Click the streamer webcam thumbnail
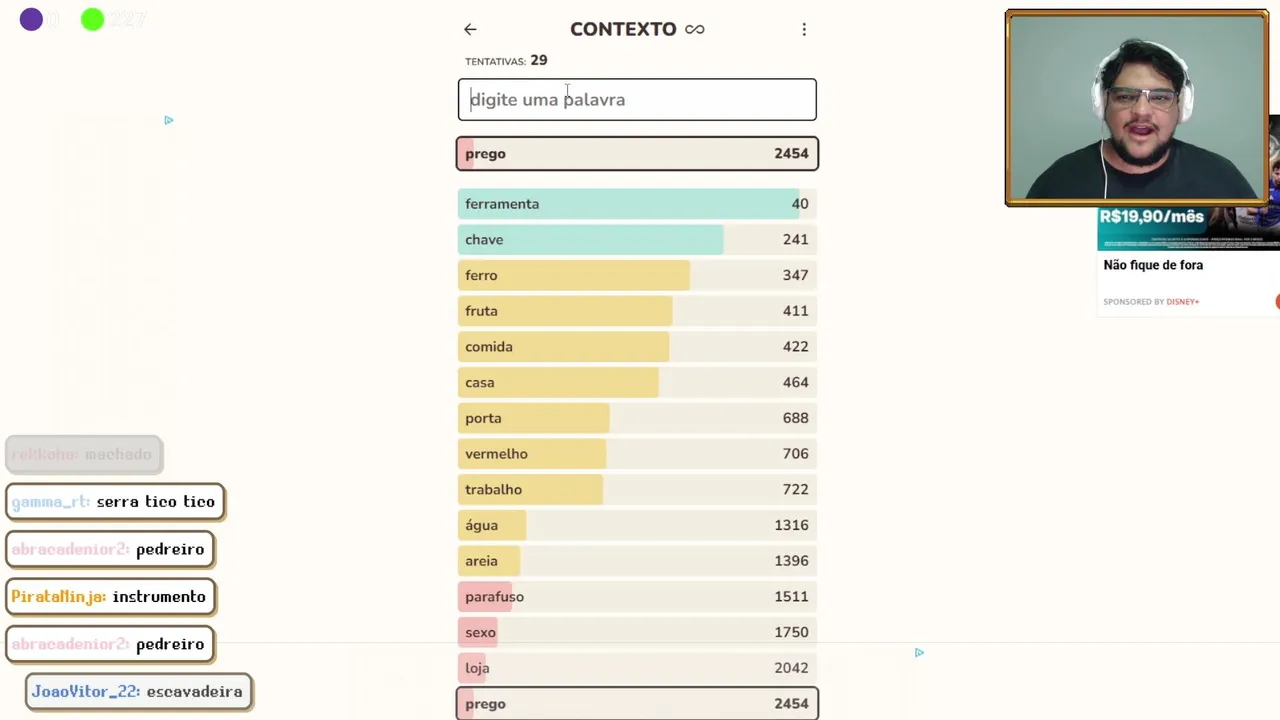 click(x=1136, y=108)
